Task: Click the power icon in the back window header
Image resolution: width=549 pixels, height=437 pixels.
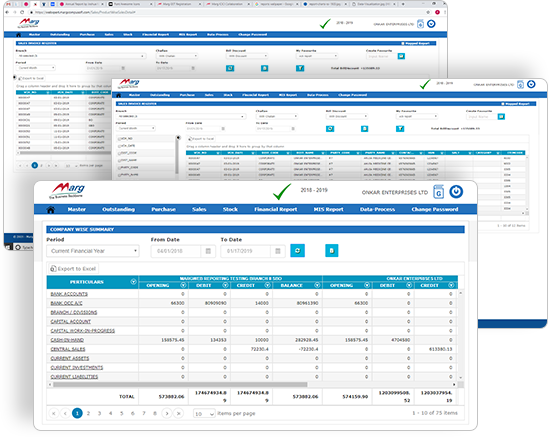Action: pos(431,24)
